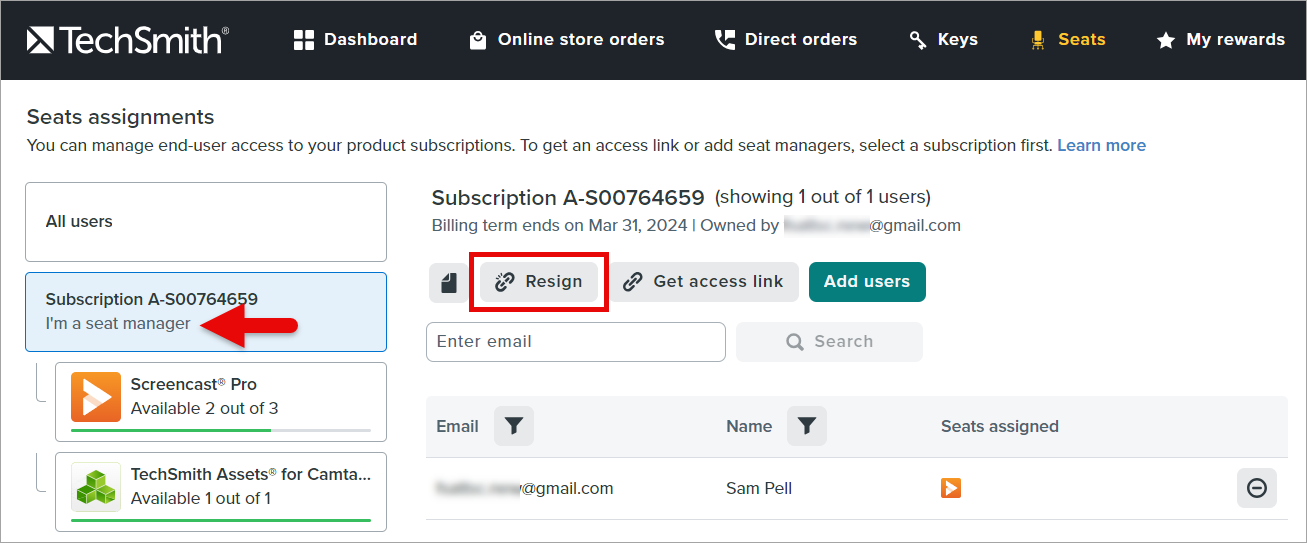Image resolution: width=1307 pixels, height=543 pixels.
Task: Click the gmail.com email in user row
Action: [x=524, y=488]
